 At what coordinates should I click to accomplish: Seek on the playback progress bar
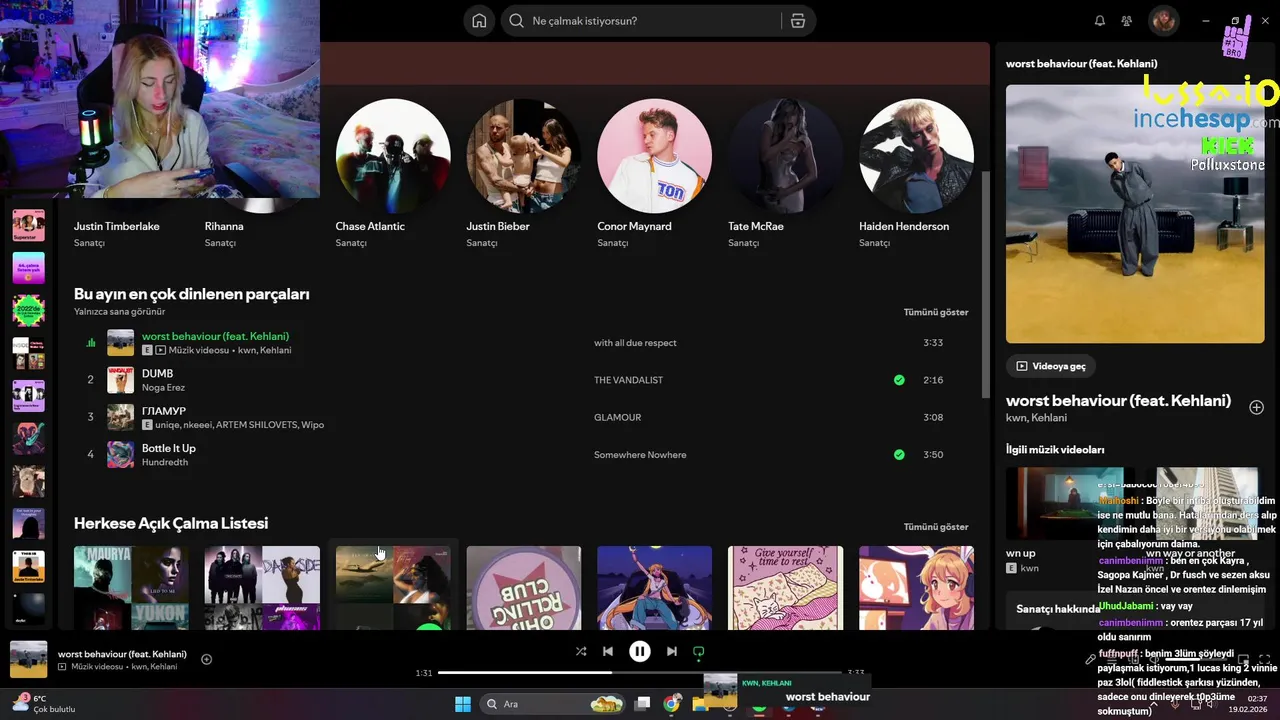(x=640, y=673)
